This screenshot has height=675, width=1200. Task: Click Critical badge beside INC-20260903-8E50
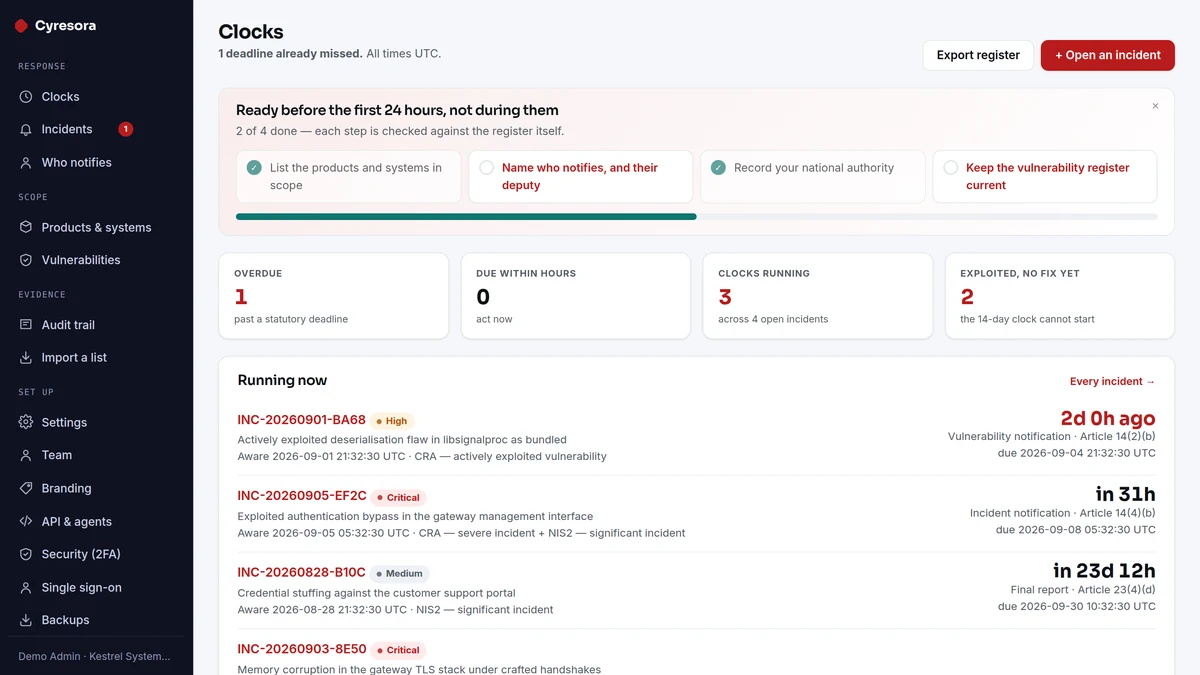pos(399,650)
